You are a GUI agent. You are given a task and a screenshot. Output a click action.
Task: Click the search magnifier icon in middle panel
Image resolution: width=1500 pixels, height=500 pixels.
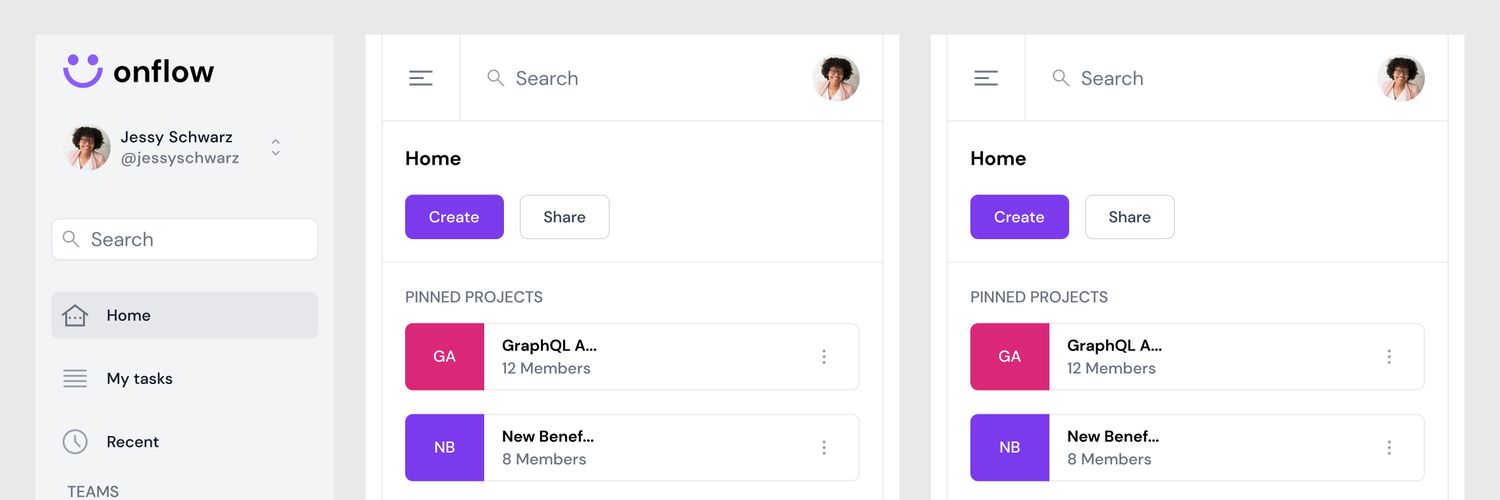point(495,78)
